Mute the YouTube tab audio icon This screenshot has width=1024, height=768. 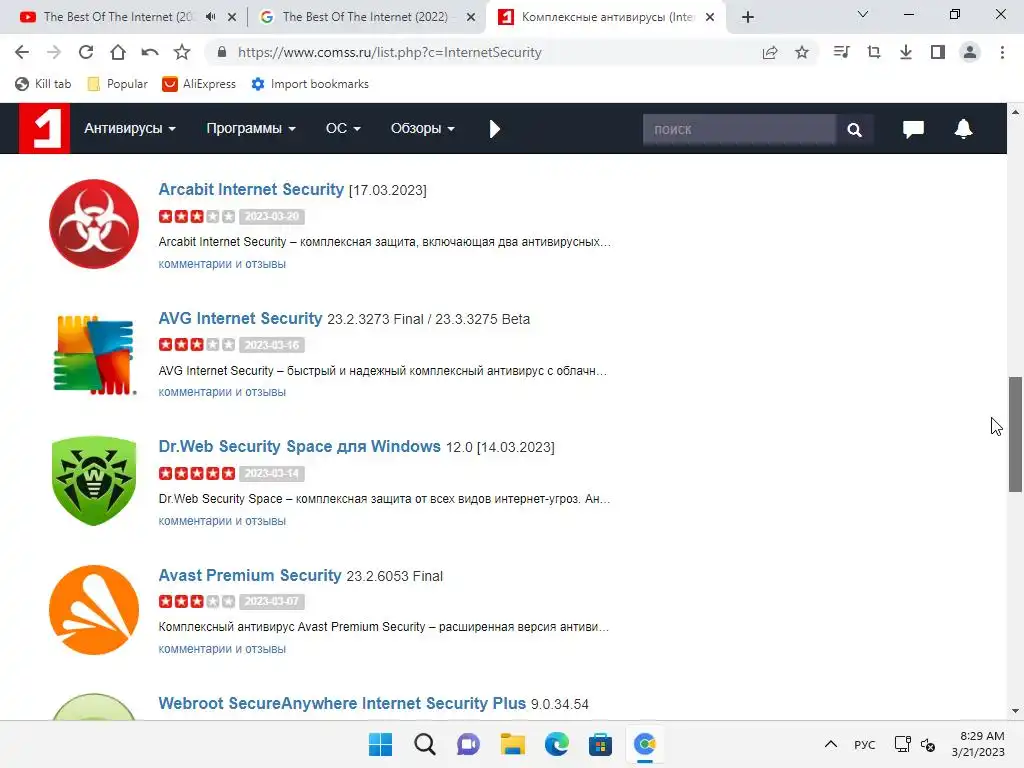[x=210, y=17]
